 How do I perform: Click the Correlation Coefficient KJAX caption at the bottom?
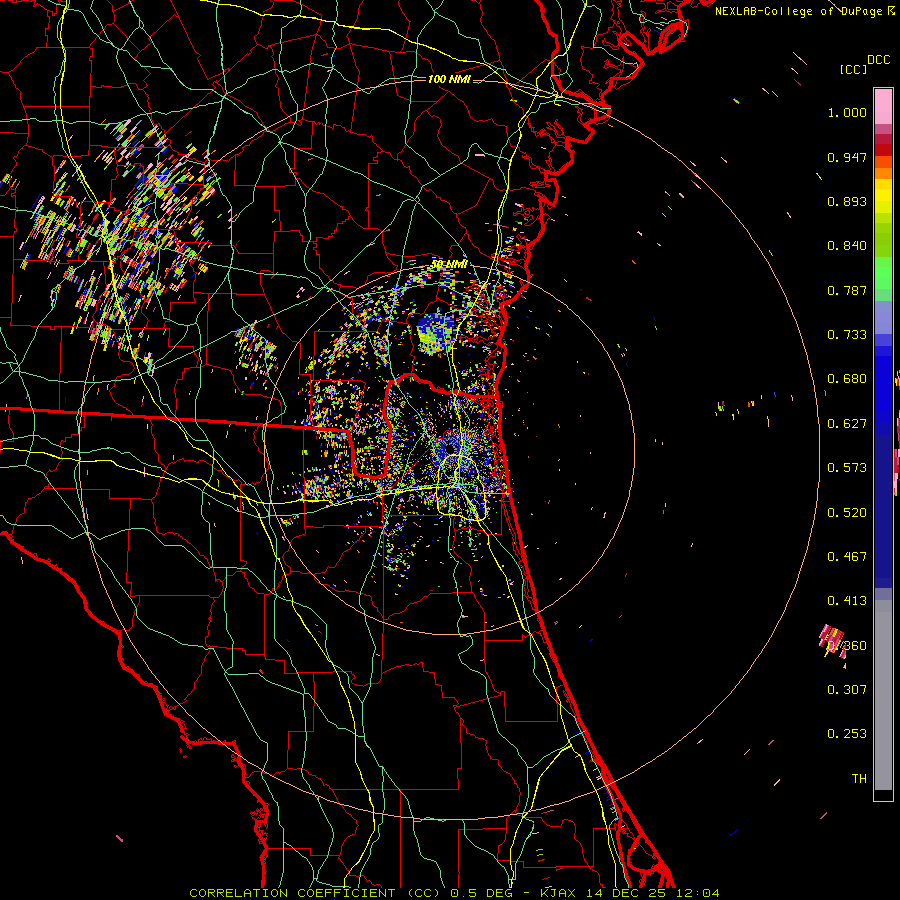click(454, 893)
